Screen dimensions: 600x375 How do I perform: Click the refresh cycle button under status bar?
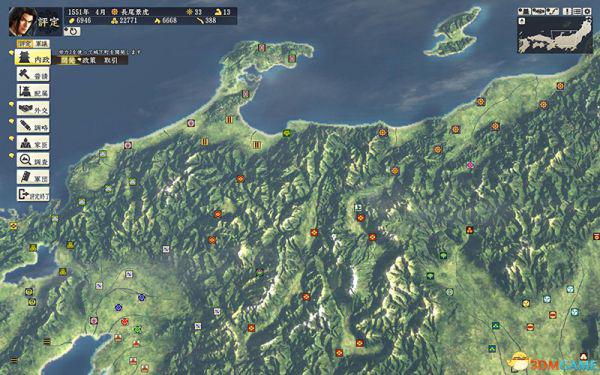pyautogui.click(x=72, y=31)
